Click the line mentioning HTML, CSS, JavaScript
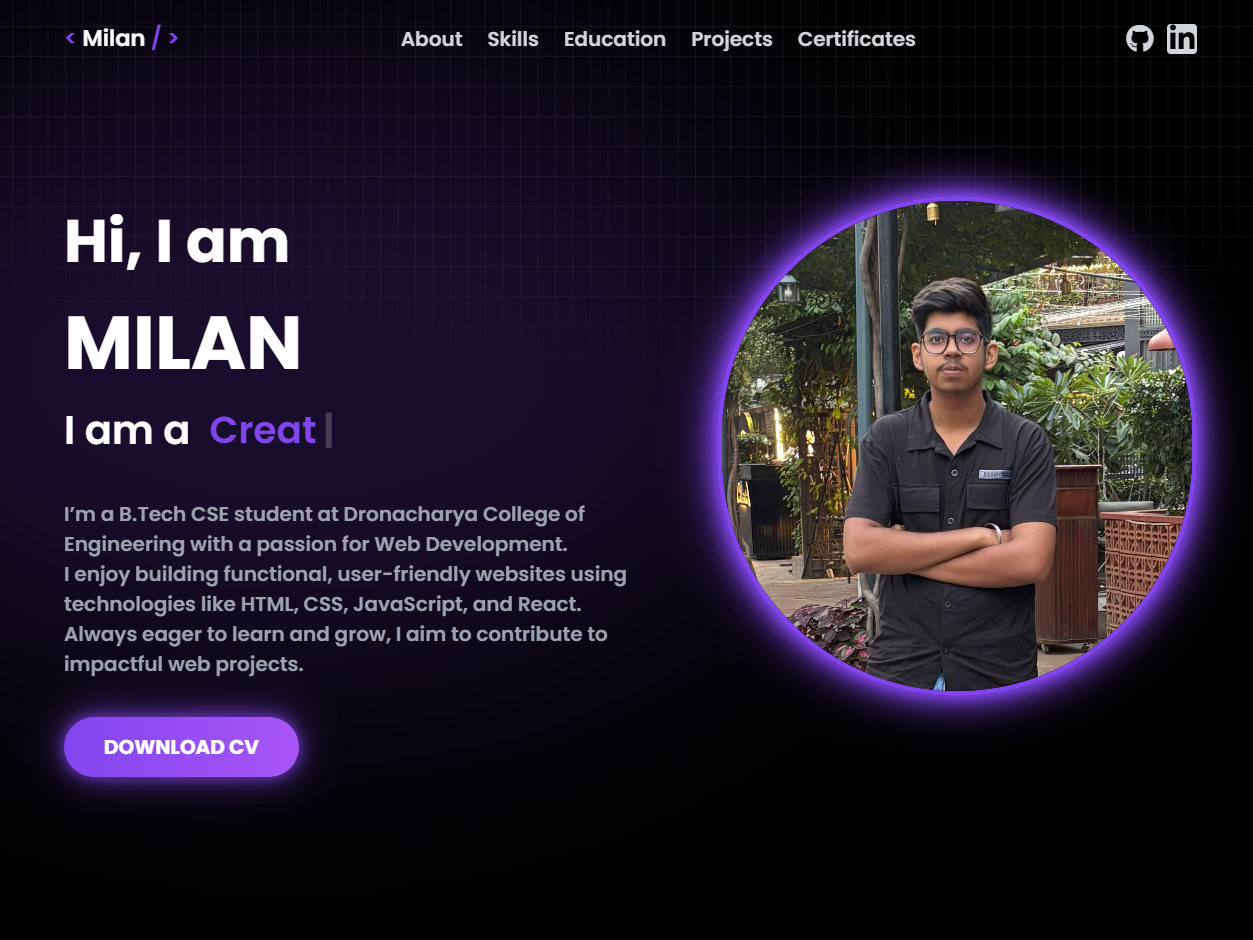 pos(323,604)
